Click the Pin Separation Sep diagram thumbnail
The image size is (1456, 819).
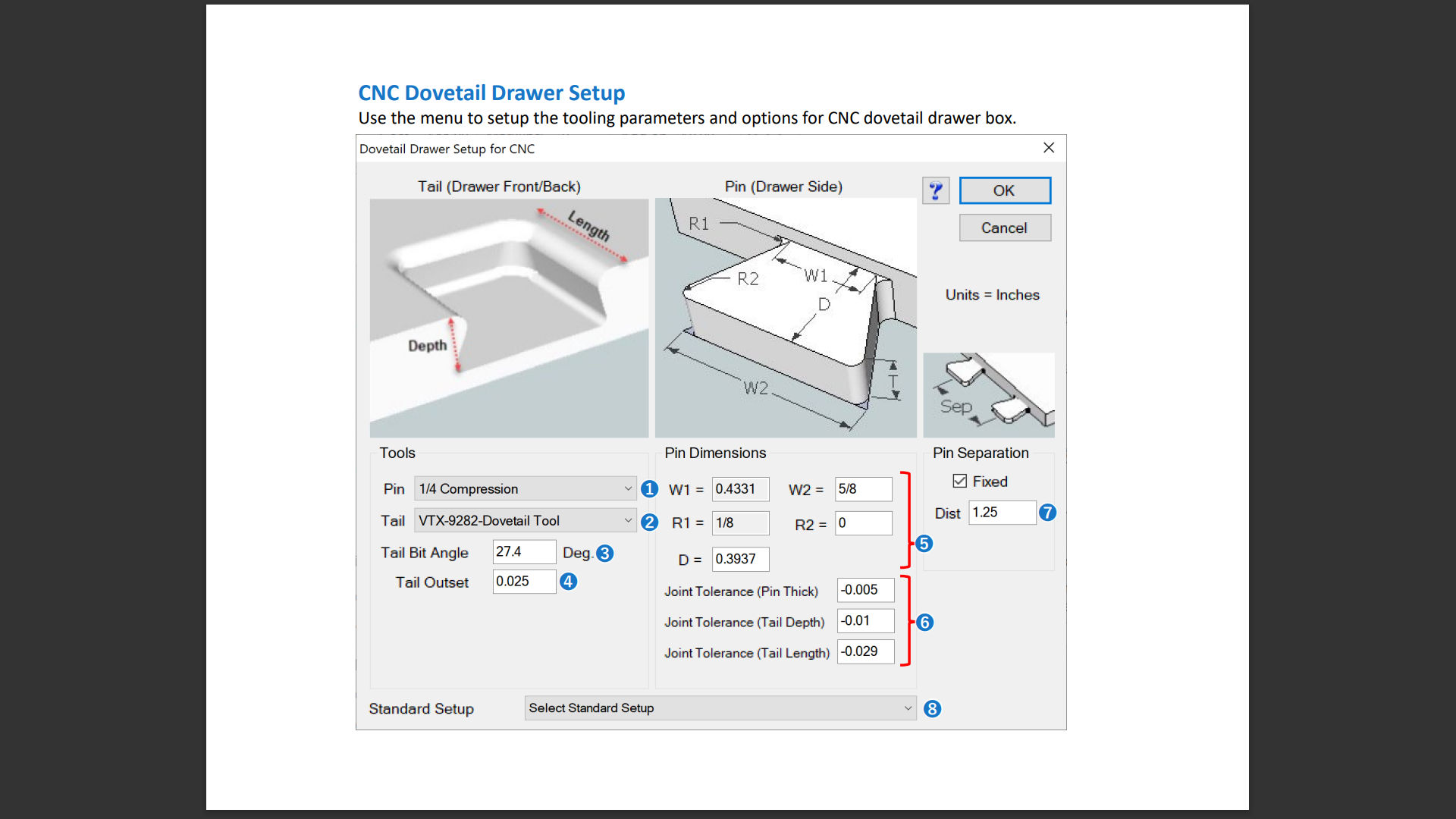coord(988,394)
